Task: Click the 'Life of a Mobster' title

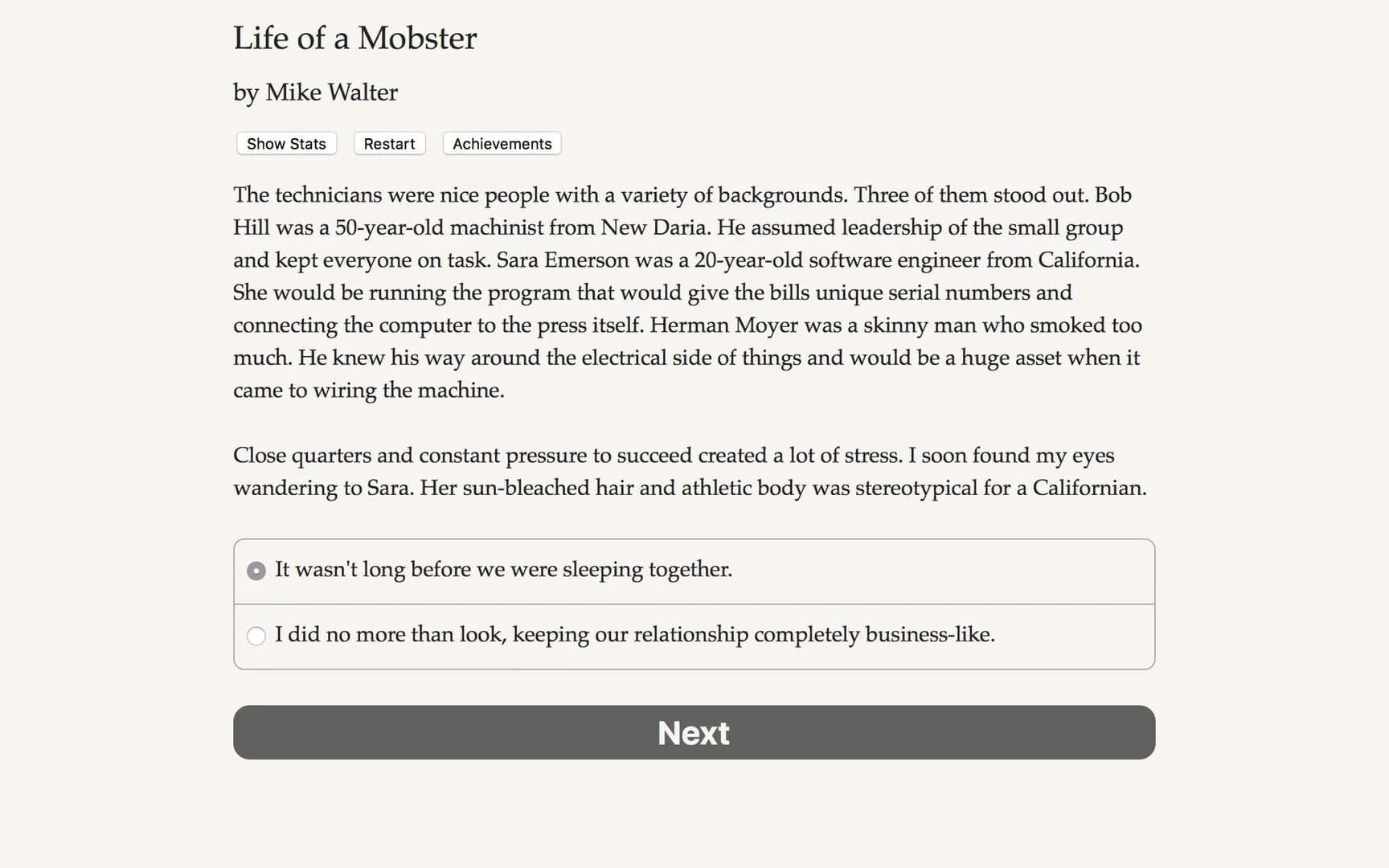Action: click(354, 37)
